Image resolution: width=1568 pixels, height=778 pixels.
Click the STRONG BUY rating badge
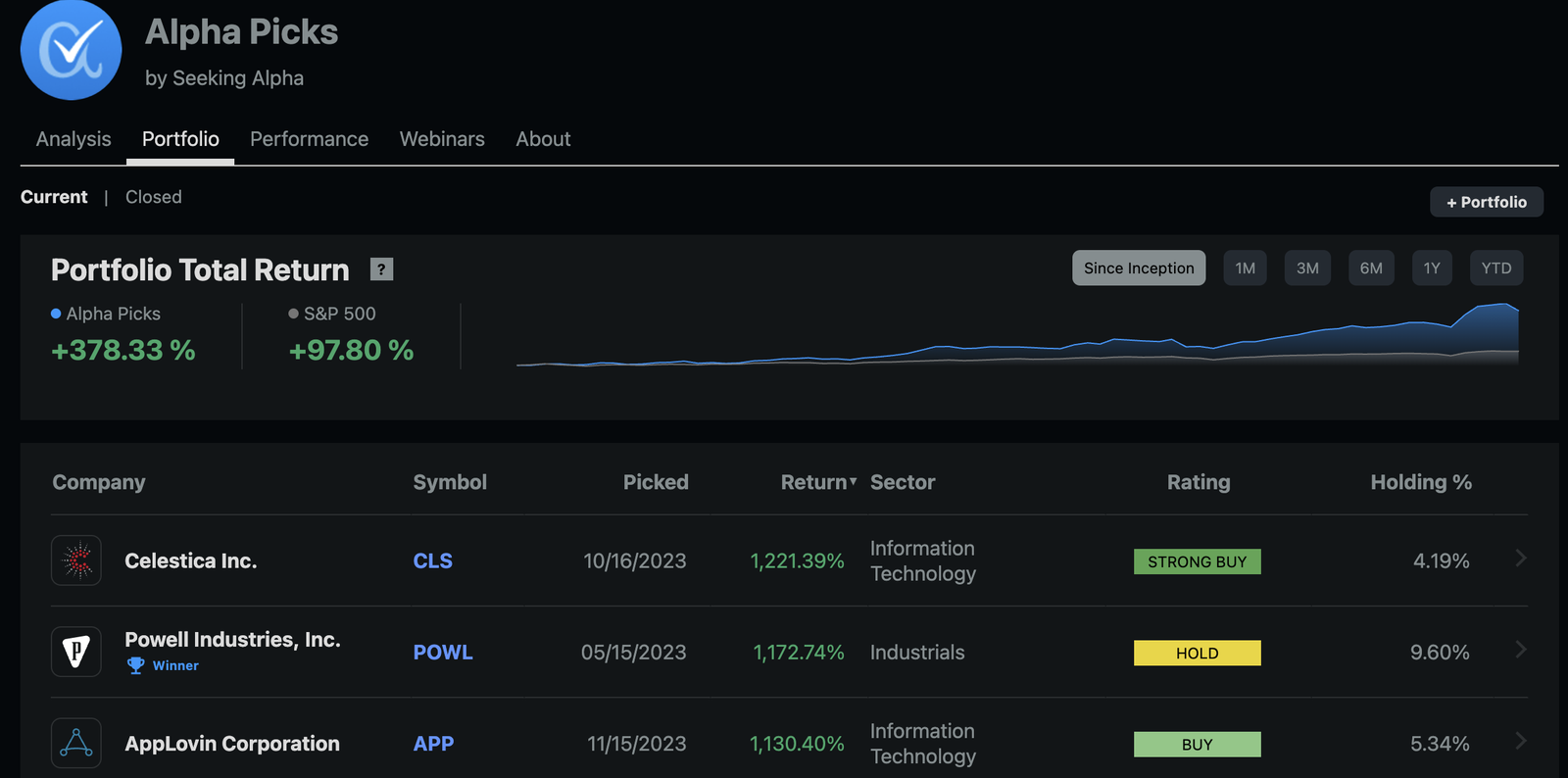1198,561
